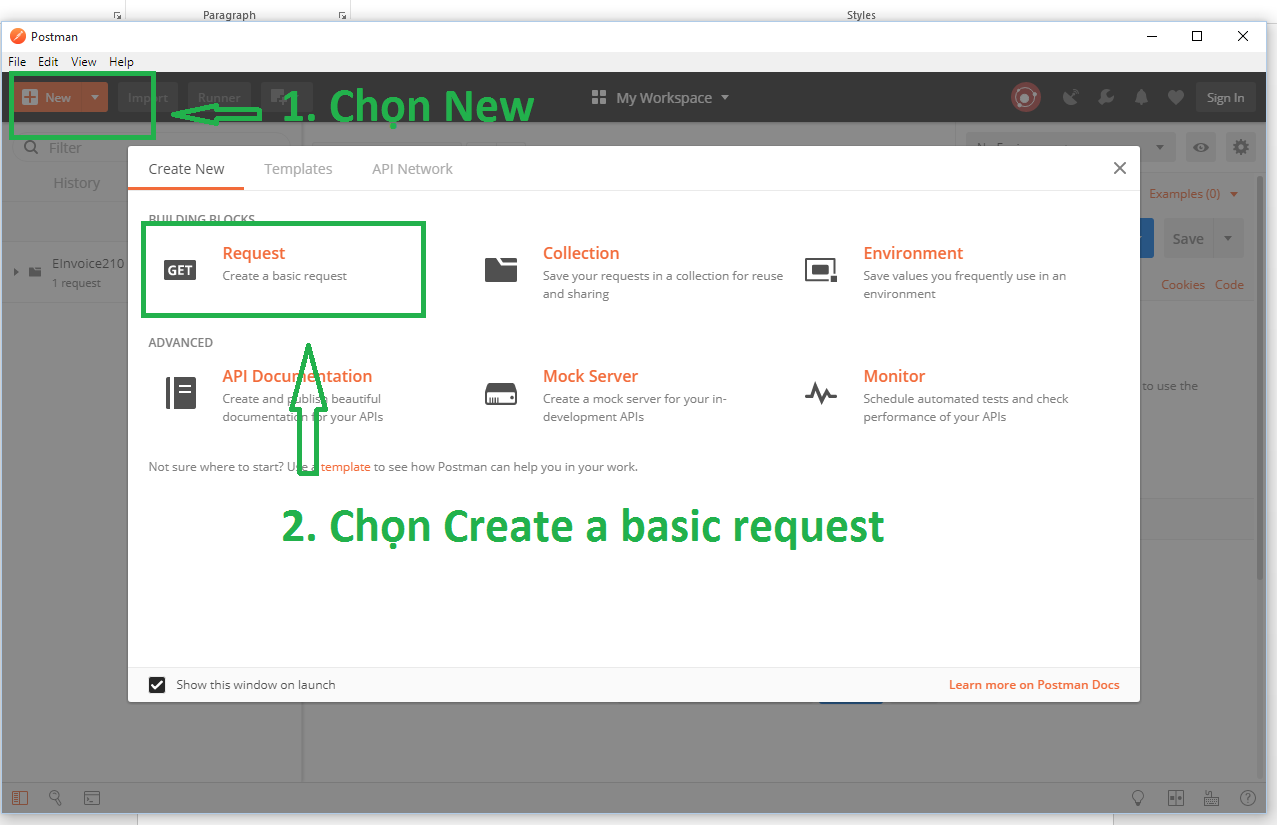
Task: Click the Sign In button
Action: [x=1225, y=97]
